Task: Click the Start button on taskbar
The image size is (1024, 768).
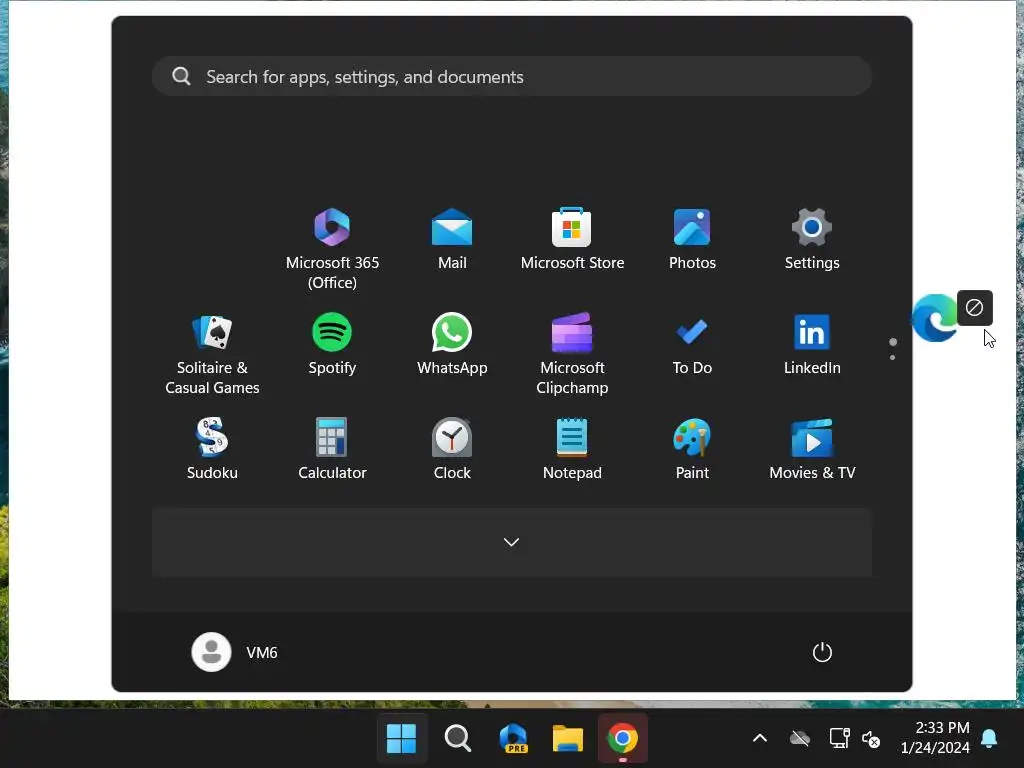Action: [x=401, y=739]
